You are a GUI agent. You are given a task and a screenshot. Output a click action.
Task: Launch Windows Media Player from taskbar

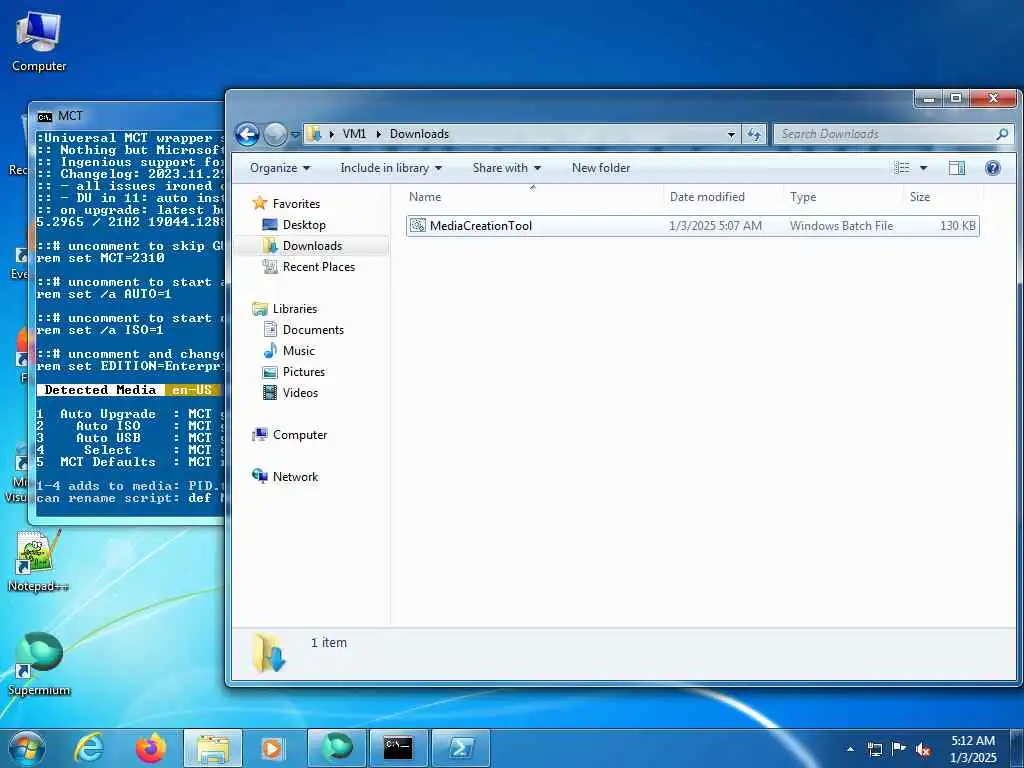click(x=272, y=748)
